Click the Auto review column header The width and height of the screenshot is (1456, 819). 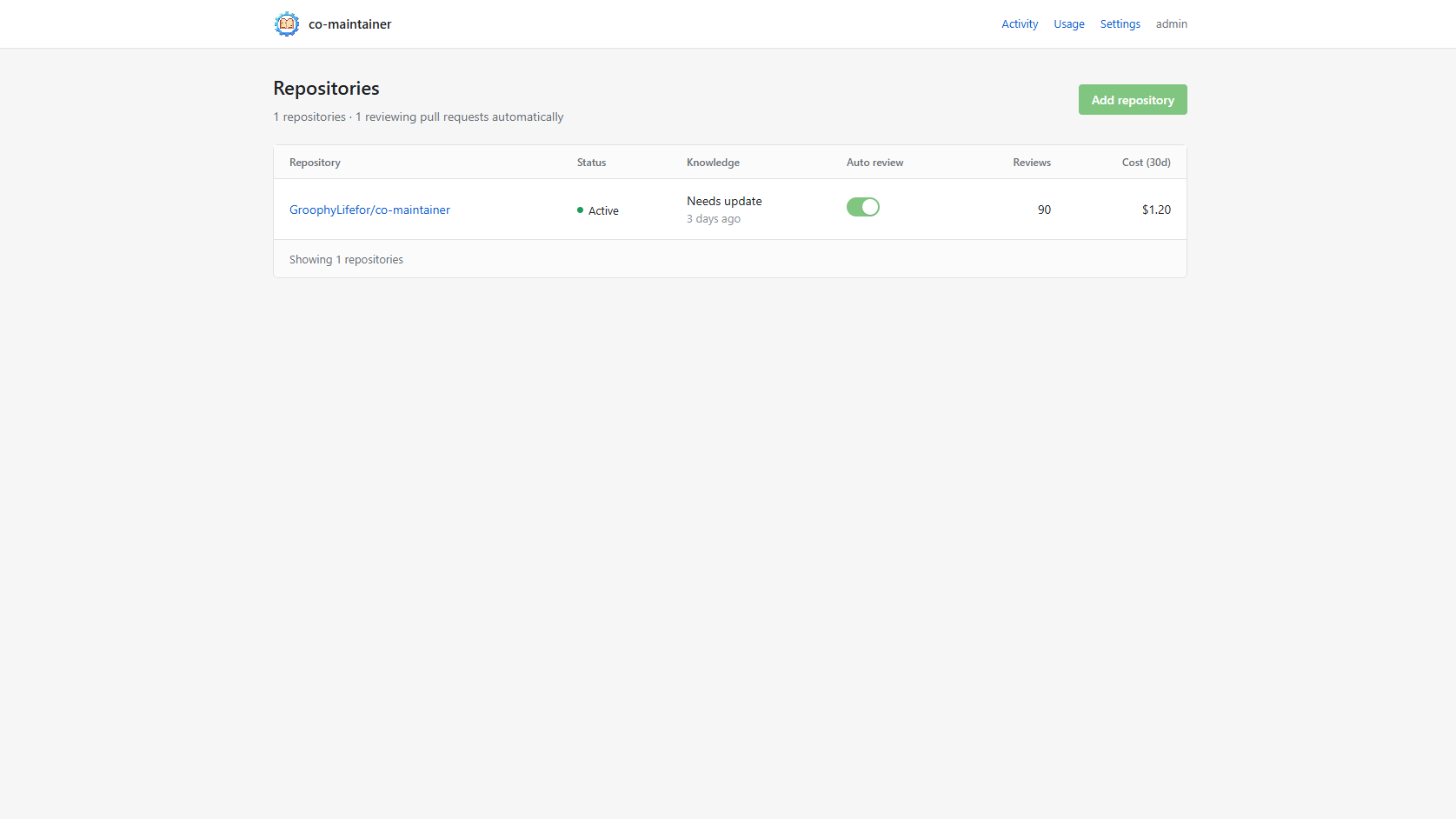click(x=874, y=163)
